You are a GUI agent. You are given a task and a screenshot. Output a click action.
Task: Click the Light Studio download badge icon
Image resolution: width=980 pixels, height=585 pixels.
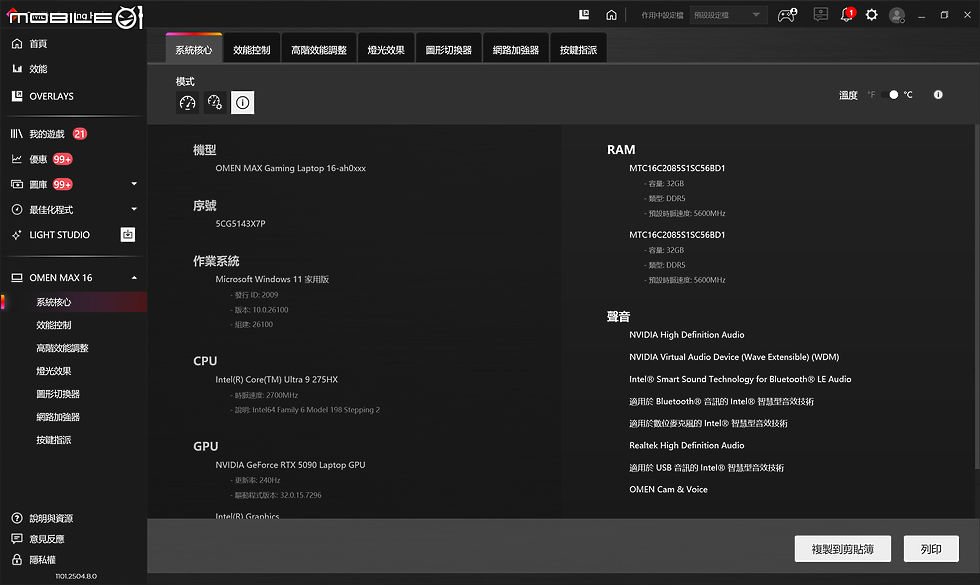[x=128, y=234]
